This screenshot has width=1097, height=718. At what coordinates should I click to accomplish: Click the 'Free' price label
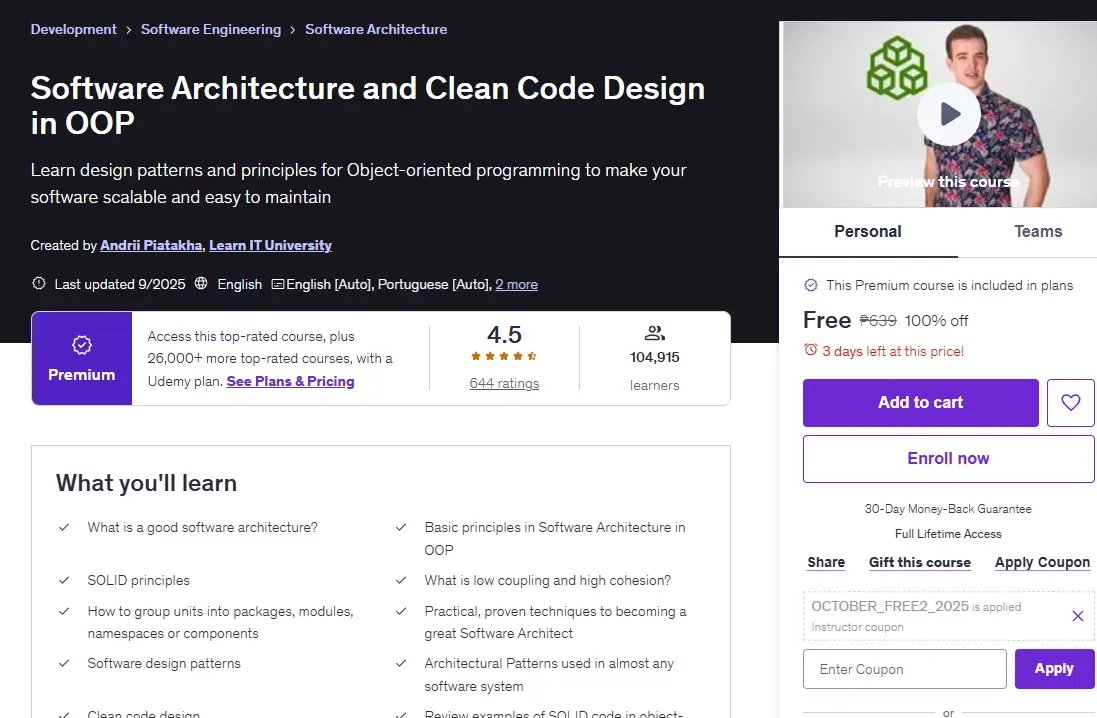tap(827, 320)
